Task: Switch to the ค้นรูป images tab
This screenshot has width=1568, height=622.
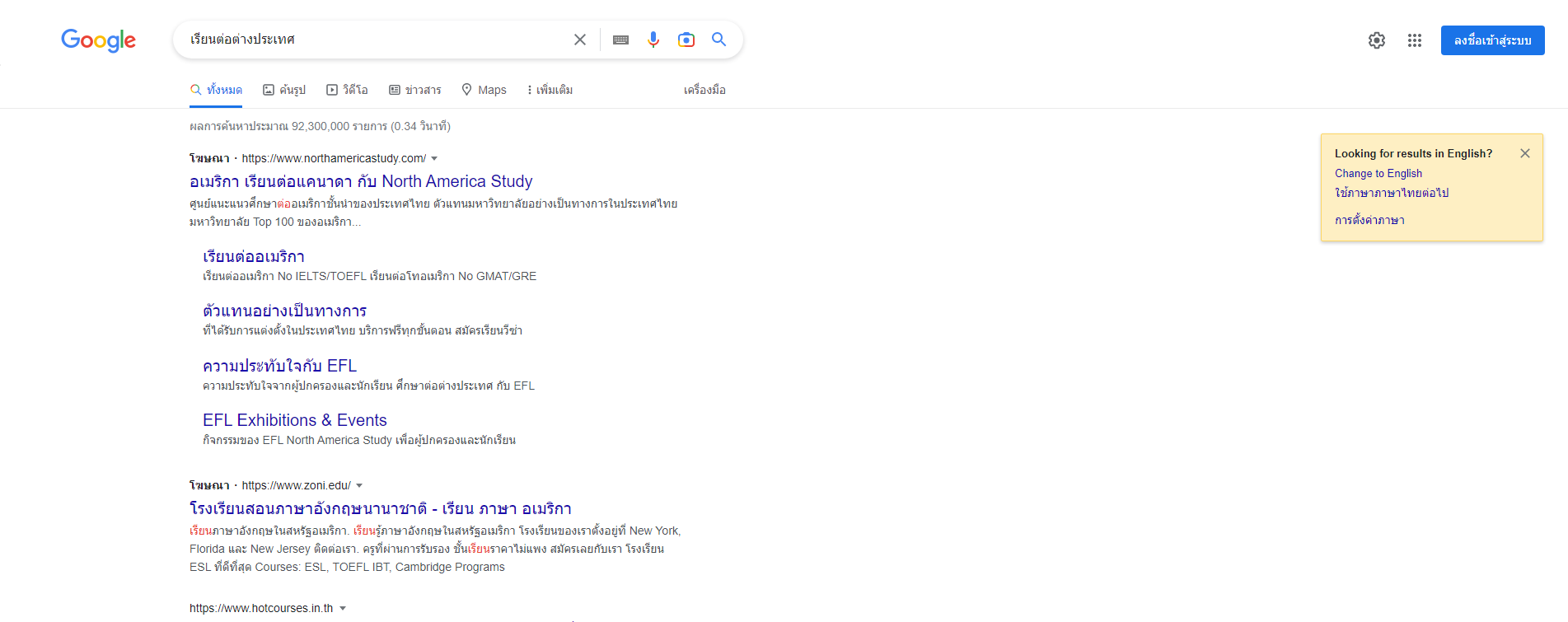Action: point(284,90)
